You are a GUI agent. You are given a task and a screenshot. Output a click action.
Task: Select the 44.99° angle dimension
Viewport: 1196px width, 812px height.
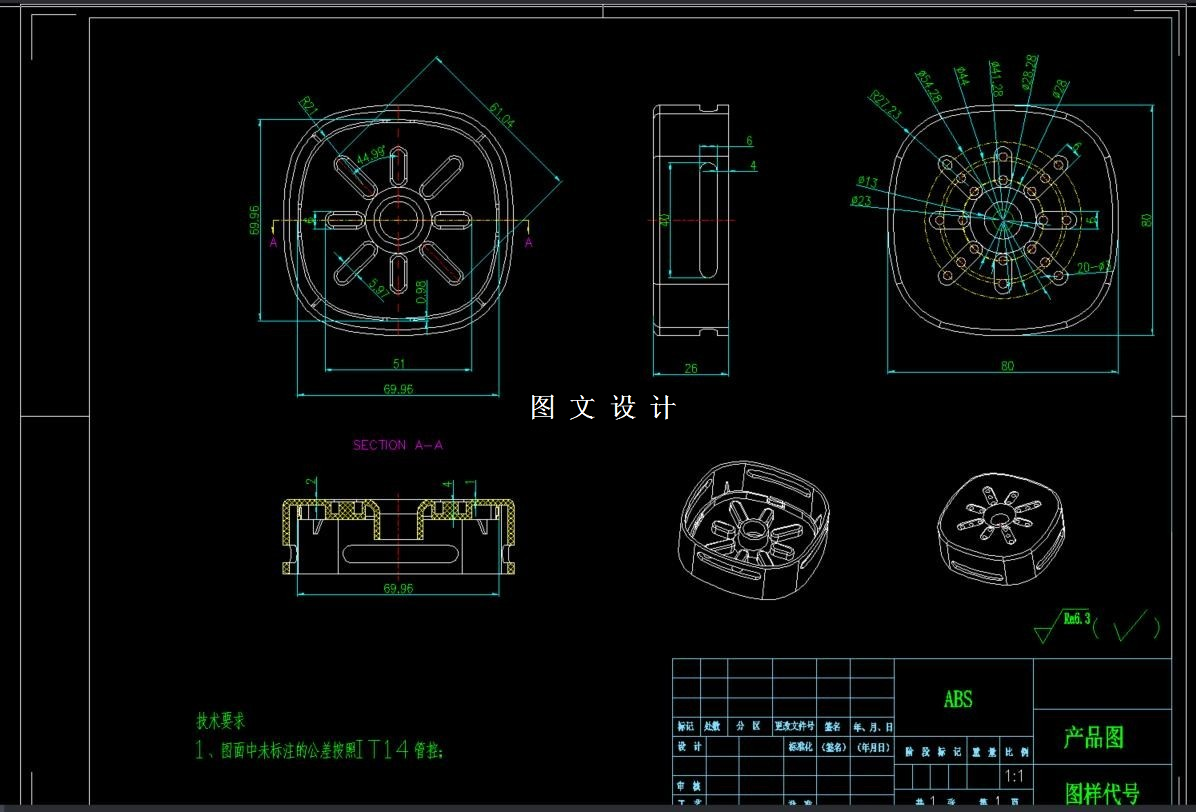pyautogui.click(x=371, y=155)
